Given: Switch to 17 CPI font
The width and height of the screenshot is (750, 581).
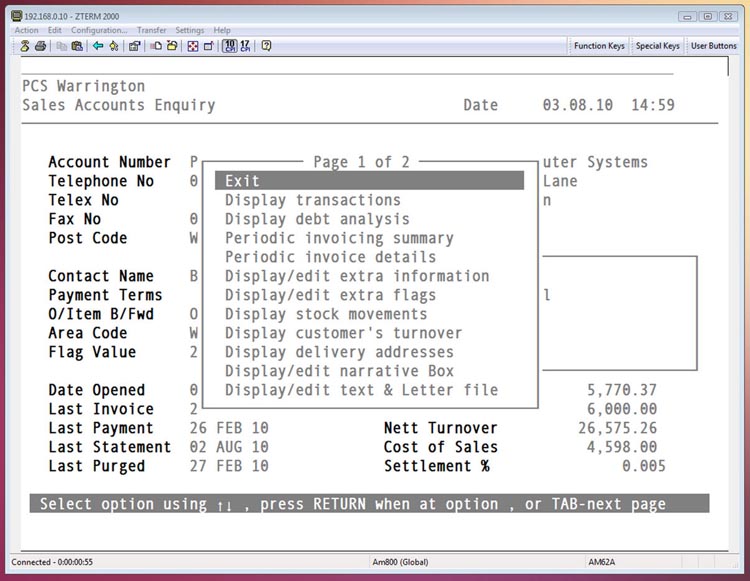Looking at the screenshot, I should (x=245, y=46).
